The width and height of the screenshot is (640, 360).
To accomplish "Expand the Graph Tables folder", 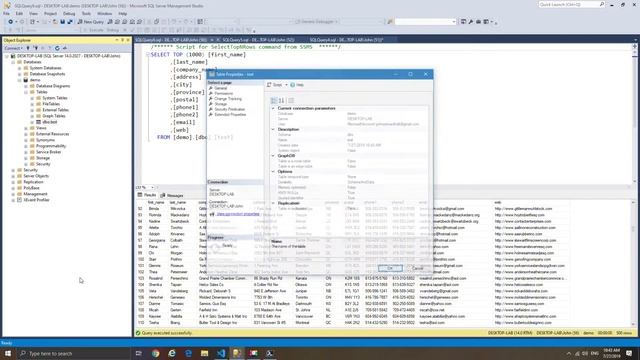I will 32,116.
